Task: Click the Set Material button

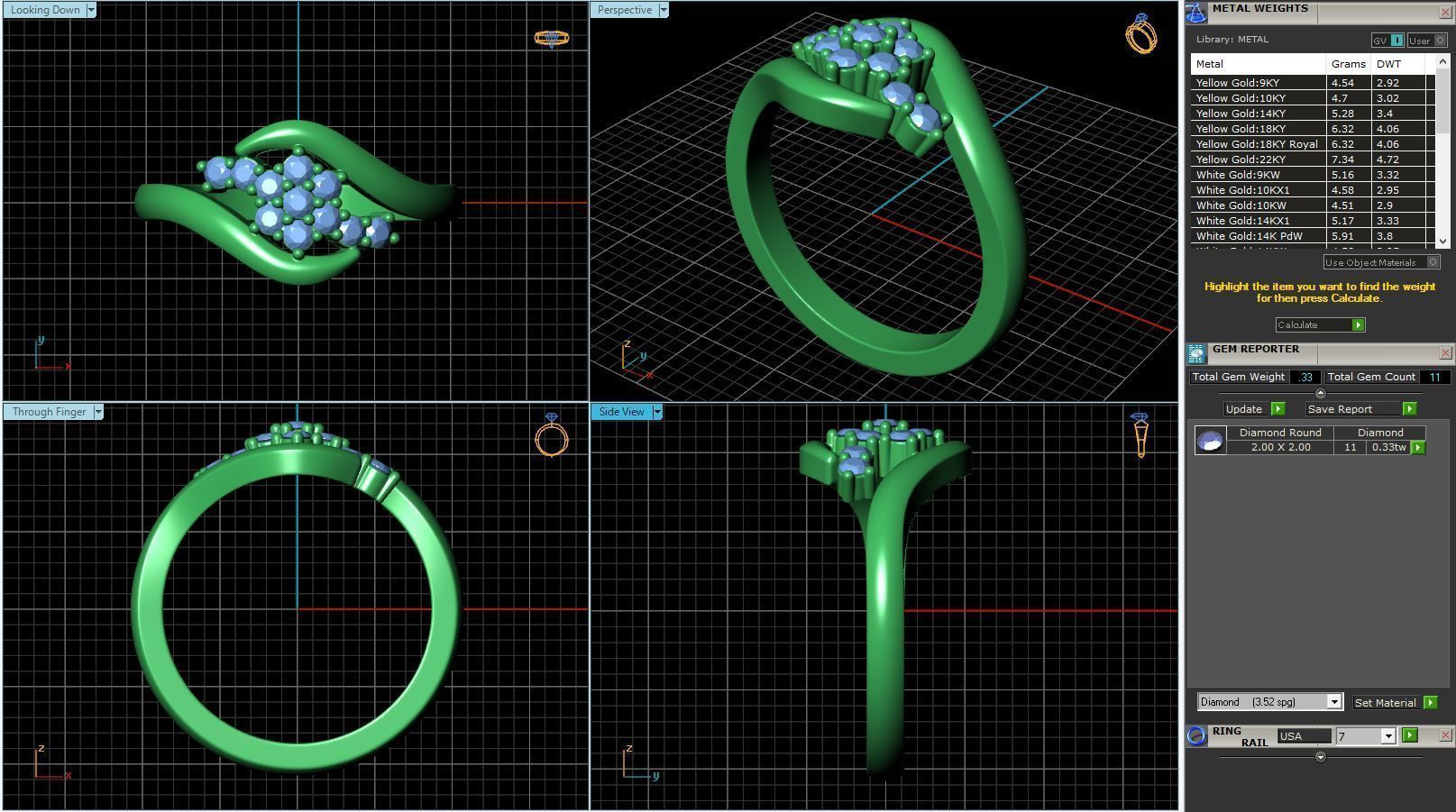Action: [x=1385, y=702]
